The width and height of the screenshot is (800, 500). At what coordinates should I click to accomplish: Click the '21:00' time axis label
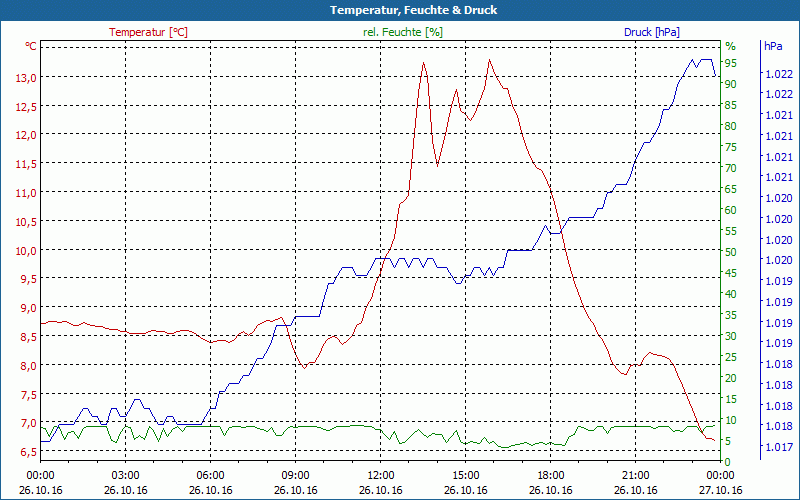635,476
